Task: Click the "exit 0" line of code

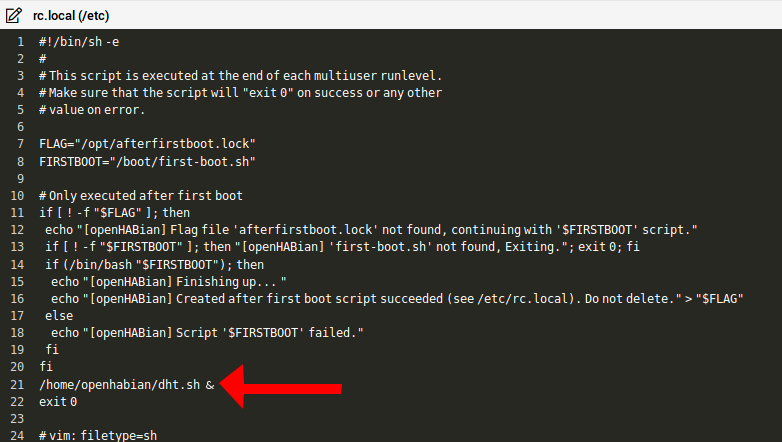Action: point(58,401)
